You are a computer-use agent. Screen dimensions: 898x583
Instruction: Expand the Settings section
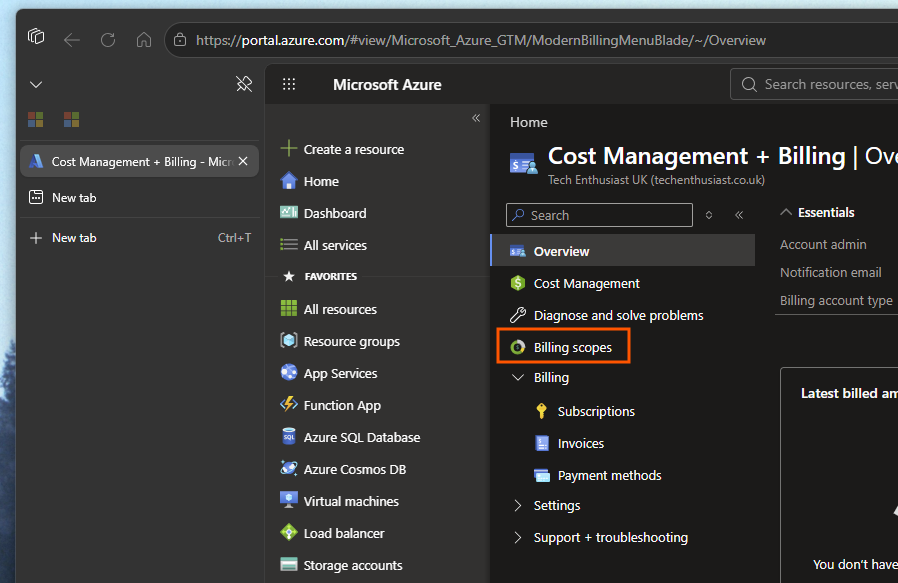pyautogui.click(x=518, y=506)
